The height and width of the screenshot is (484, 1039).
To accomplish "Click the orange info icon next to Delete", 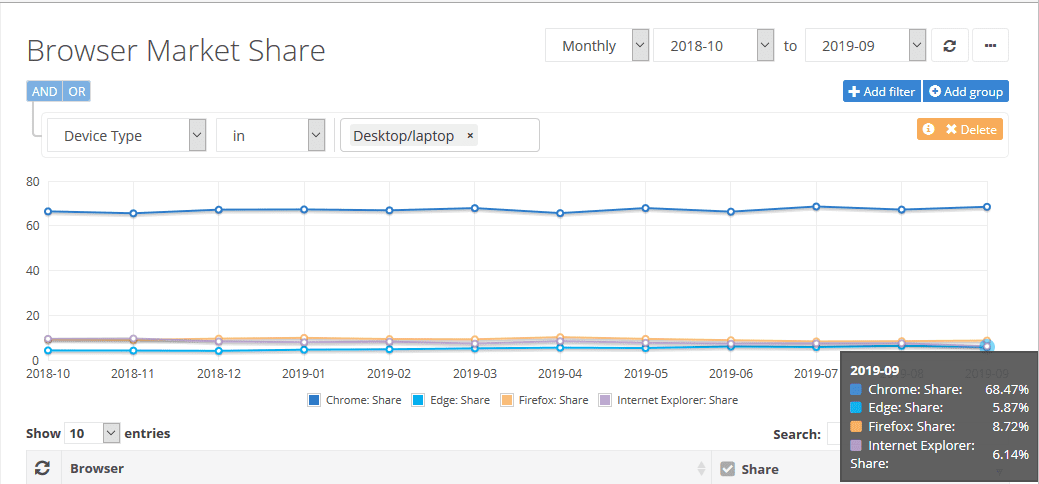I will [x=928, y=130].
